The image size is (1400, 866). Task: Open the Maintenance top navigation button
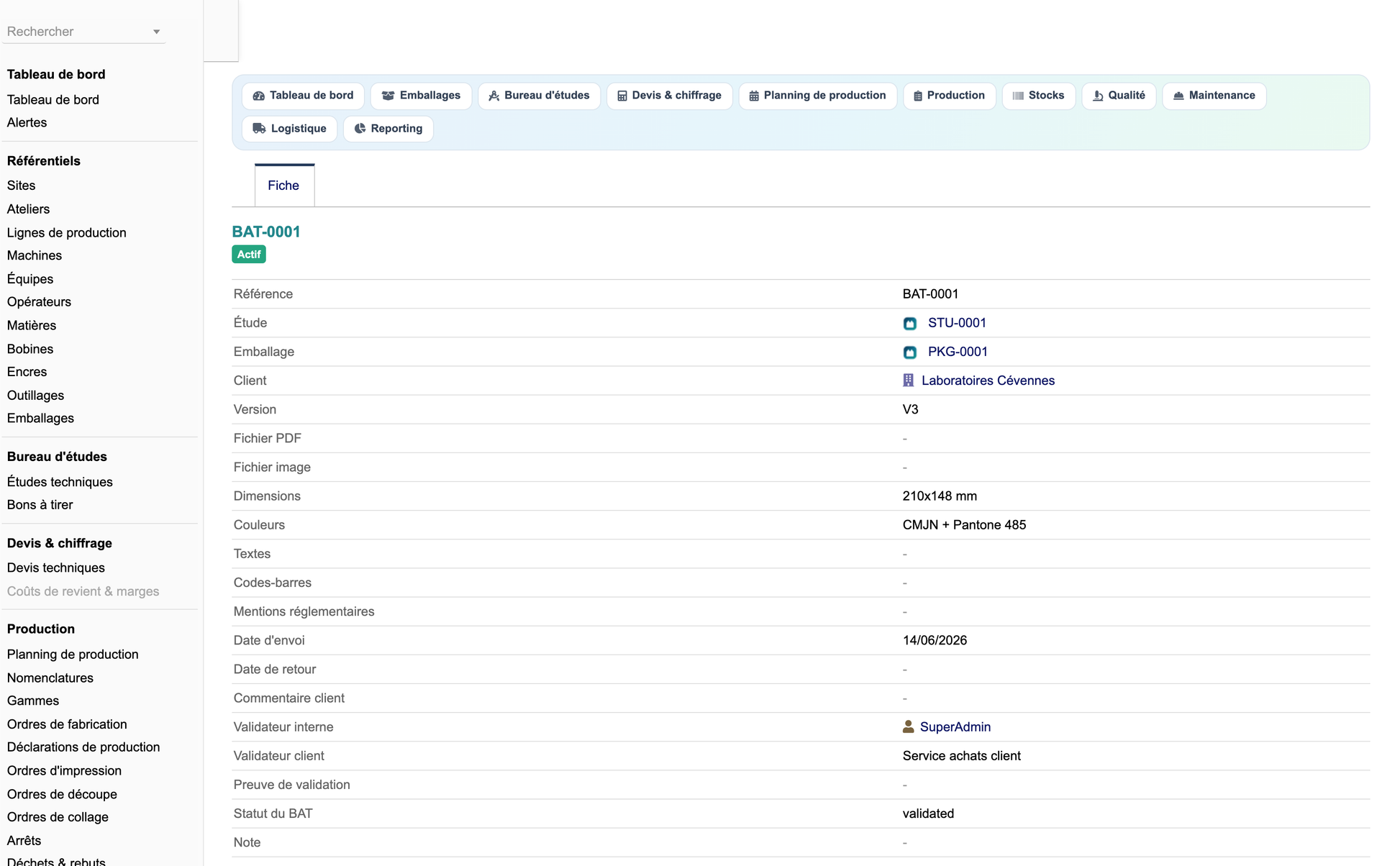pos(1214,96)
